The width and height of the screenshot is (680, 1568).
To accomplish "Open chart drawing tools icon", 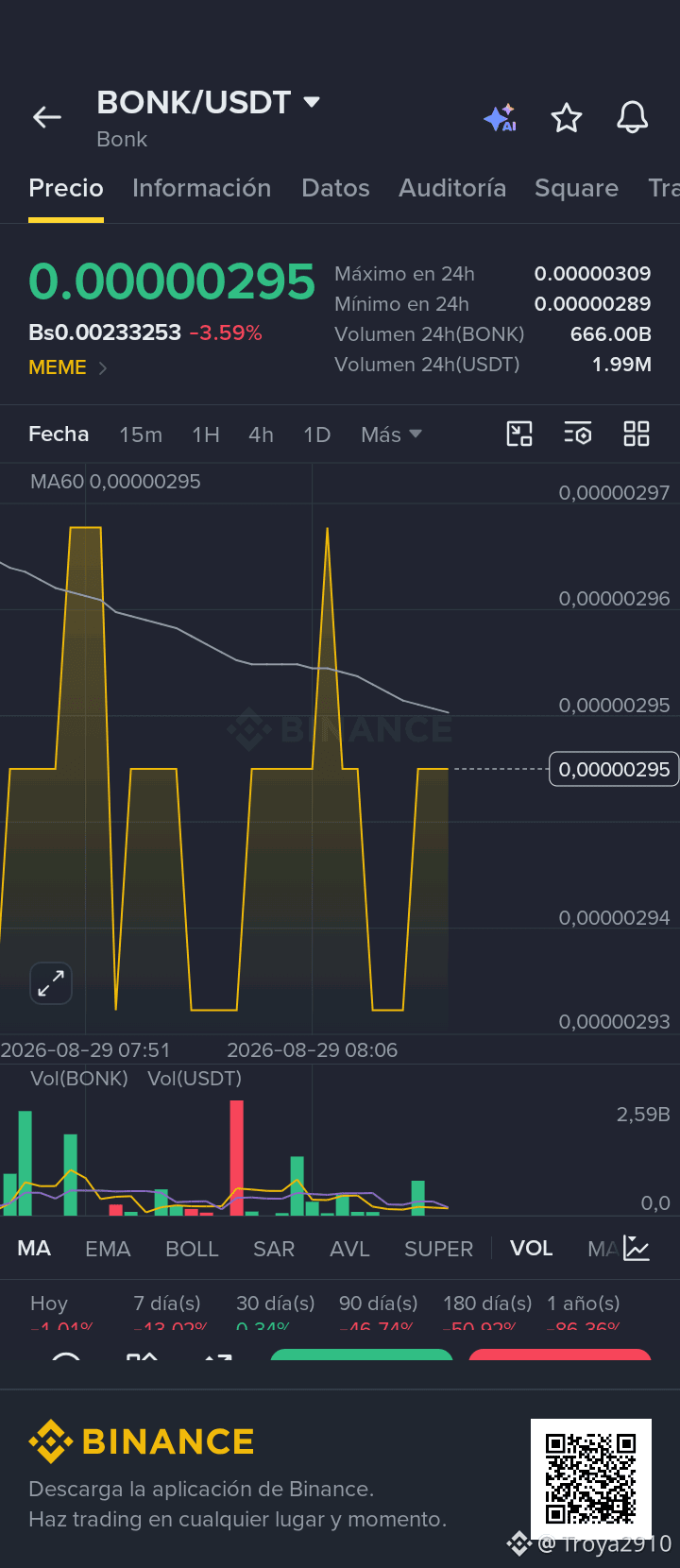I will [519, 434].
